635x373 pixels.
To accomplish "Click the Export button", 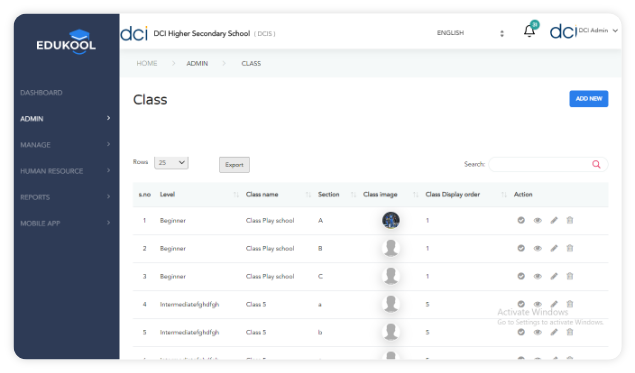I will [234, 165].
